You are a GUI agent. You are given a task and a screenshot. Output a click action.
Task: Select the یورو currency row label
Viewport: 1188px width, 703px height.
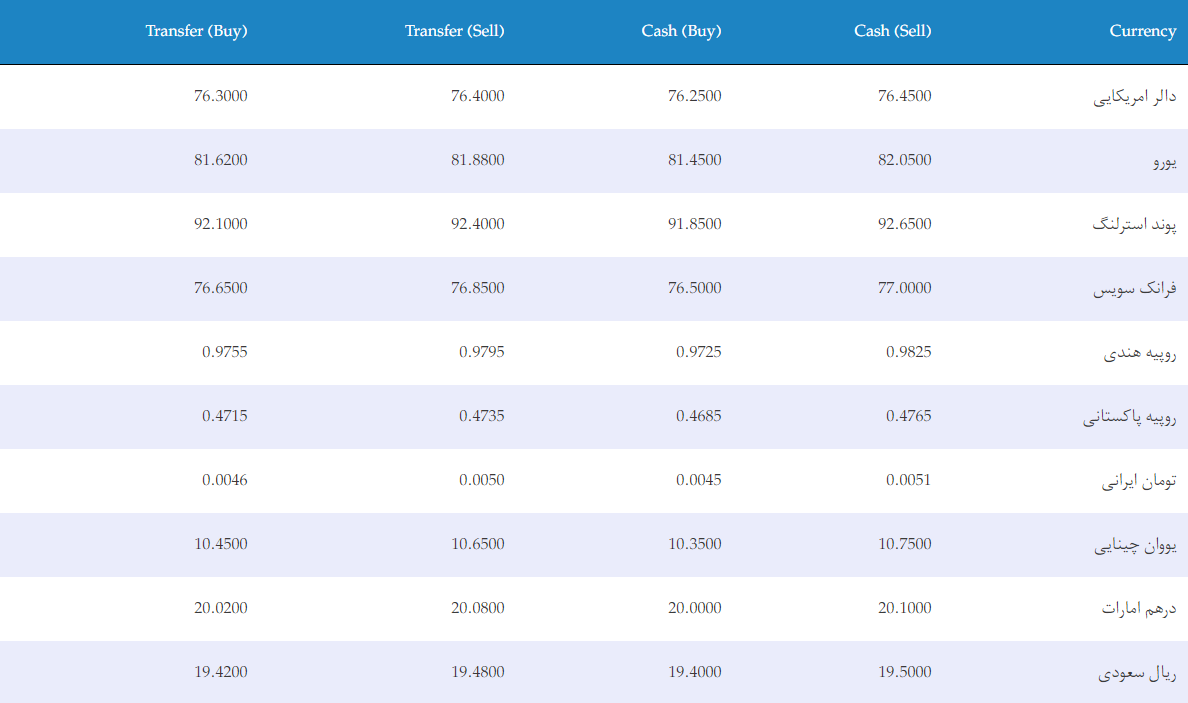coord(1165,161)
